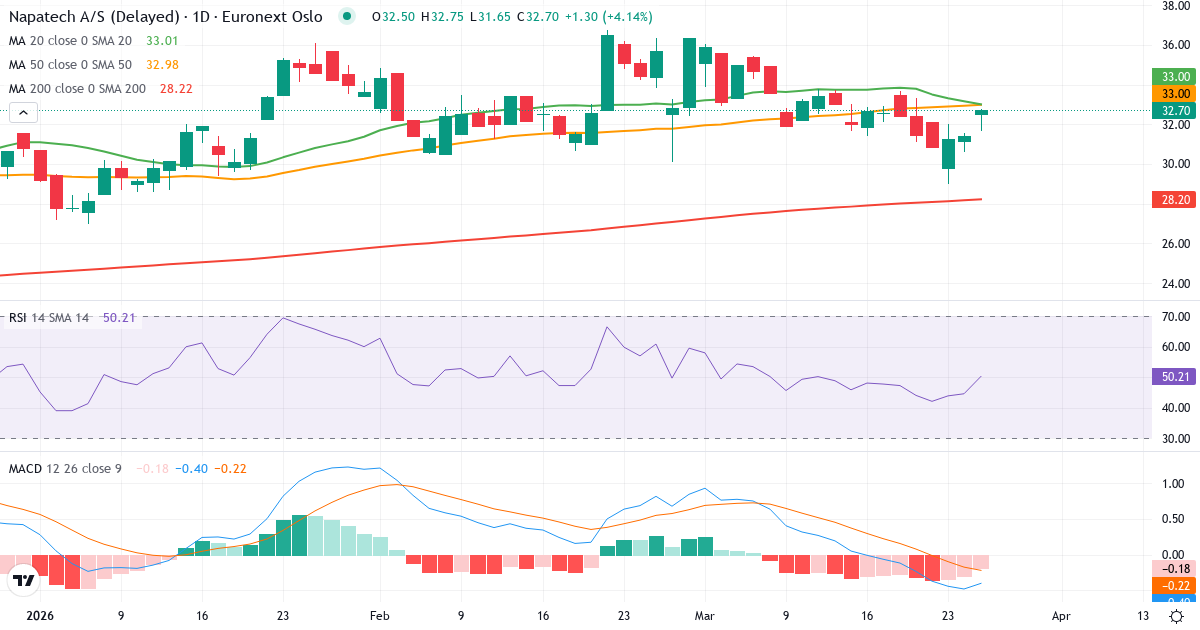Collapse the indicator legend using the up chevron
1200x630 pixels.
(22, 113)
